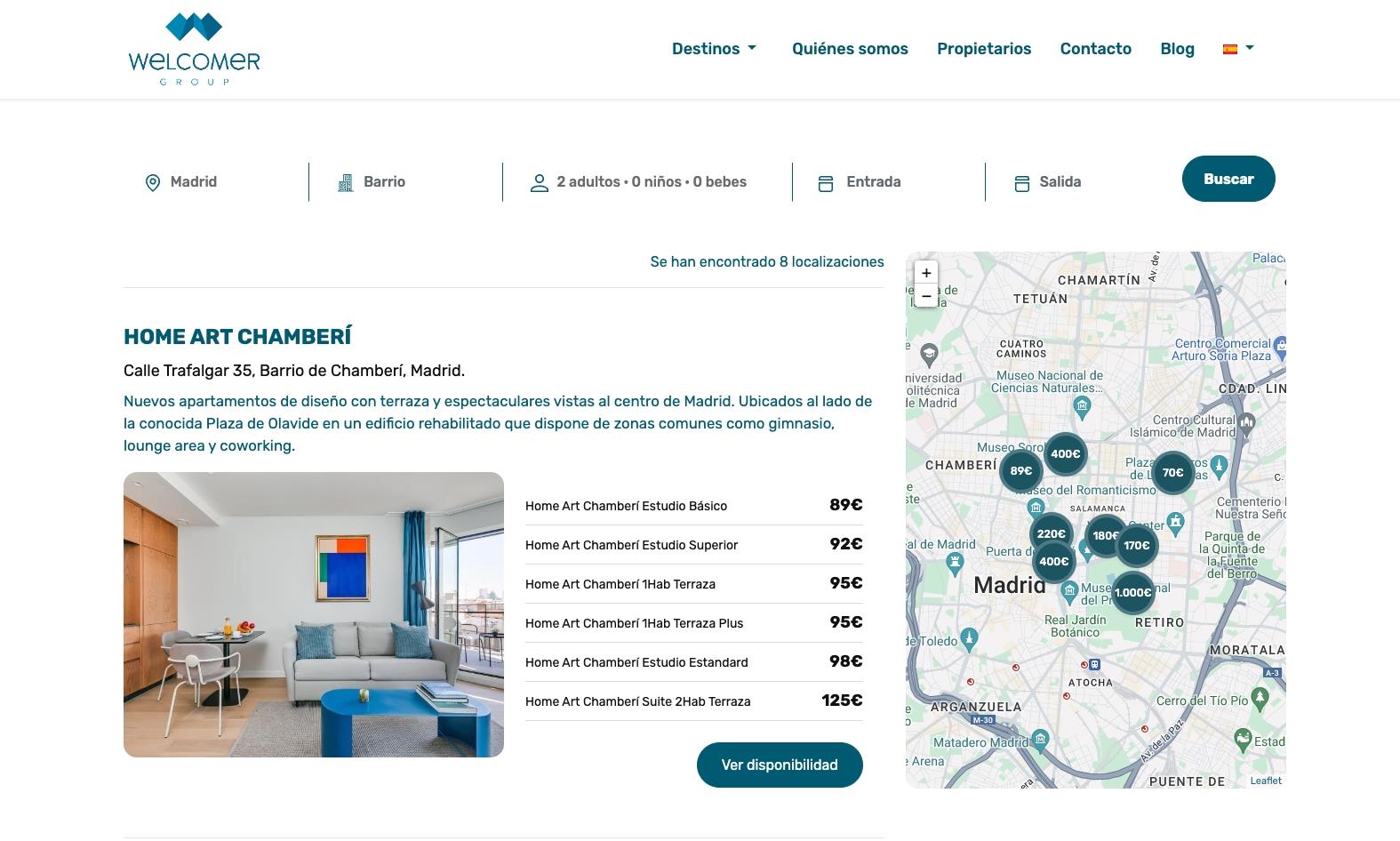Open the Destinos dropdown menu
The height and width of the screenshot is (841, 1400).
click(x=714, y=49)
